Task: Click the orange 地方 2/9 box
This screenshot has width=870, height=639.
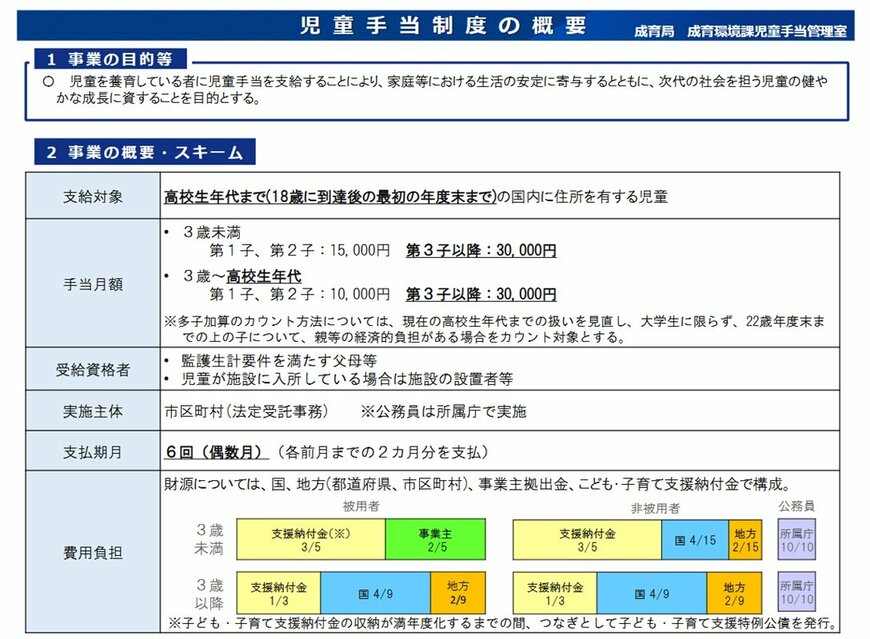Action: pyautogui.click(x=459, y=591)
